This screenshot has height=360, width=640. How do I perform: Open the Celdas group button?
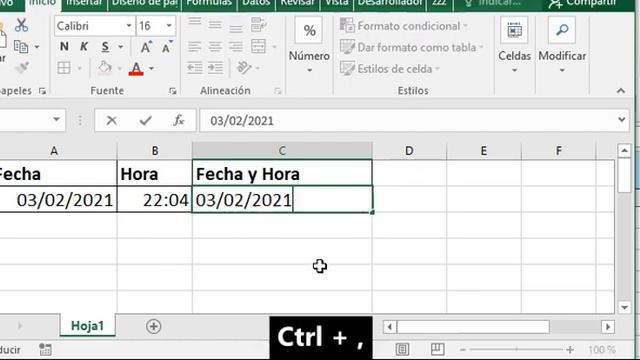[x=514, y=45]
